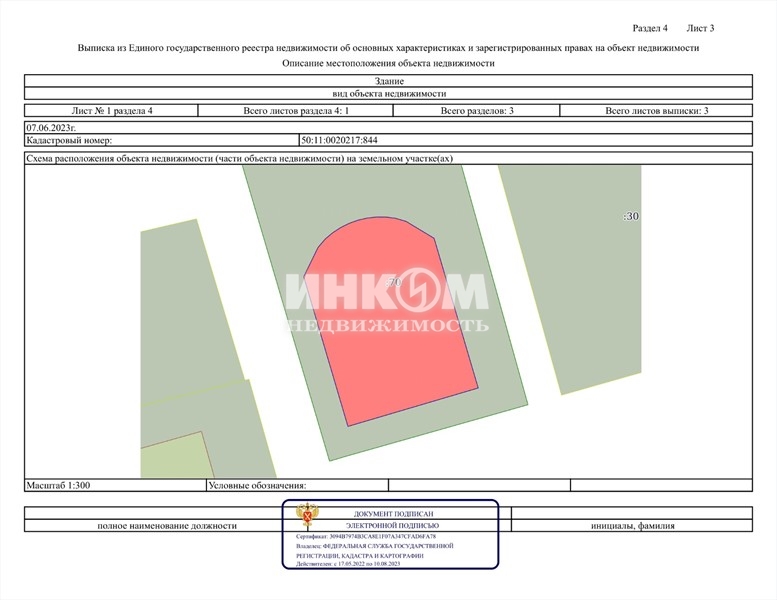Click the 'Владелец: ФЕДЕРАЛЬНАЯ СЛУЖБА' line in stamp
Screen dimensions: 777x600
point(375,546)
